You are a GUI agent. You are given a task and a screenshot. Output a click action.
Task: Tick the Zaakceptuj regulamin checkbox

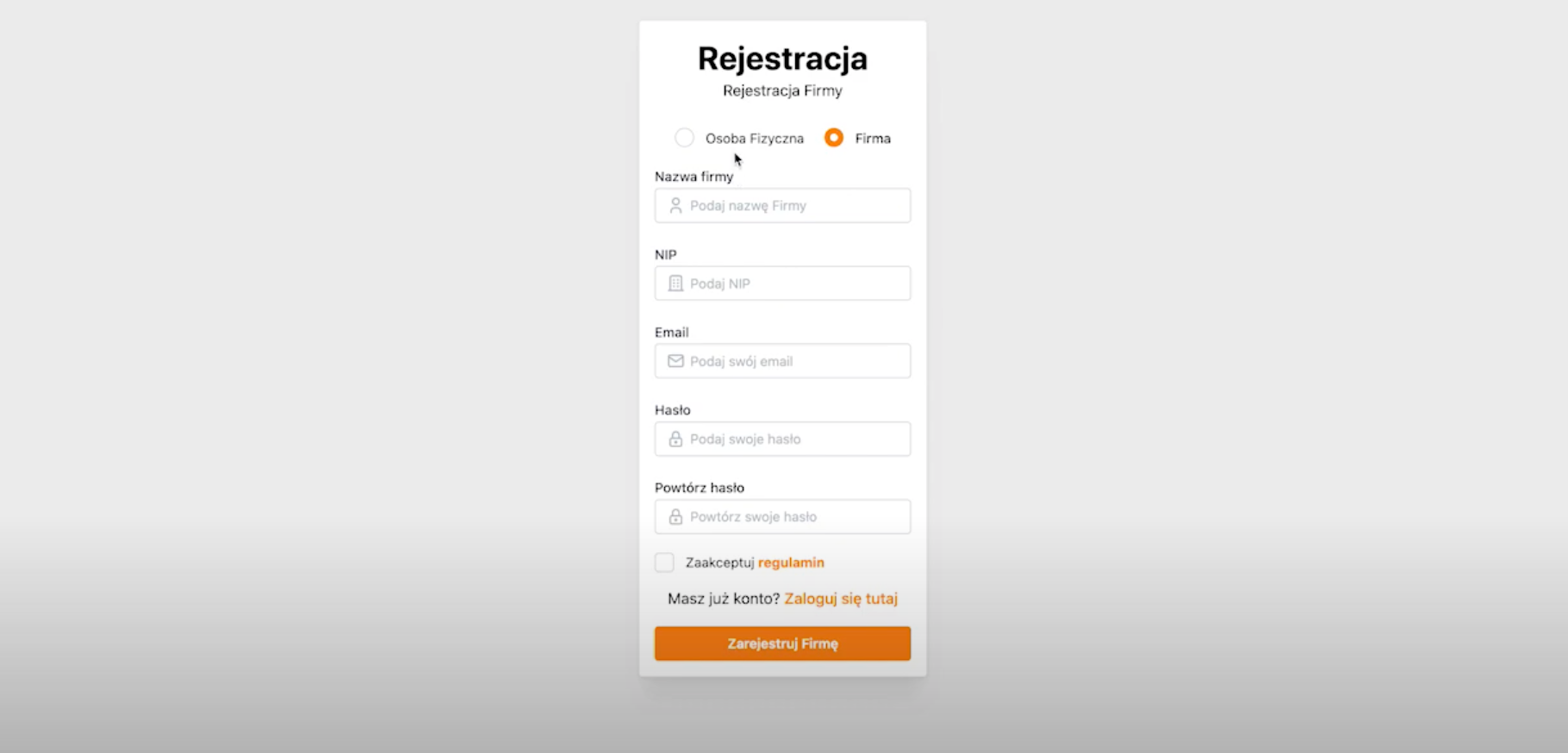tap(664, 563)
